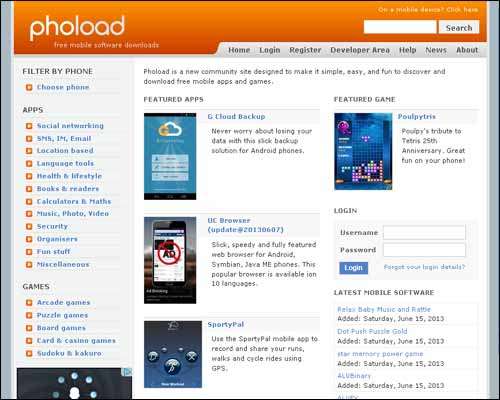Screen dimensions: 500x400
Task: Open the Forgot your login details link
Action: 424,267
